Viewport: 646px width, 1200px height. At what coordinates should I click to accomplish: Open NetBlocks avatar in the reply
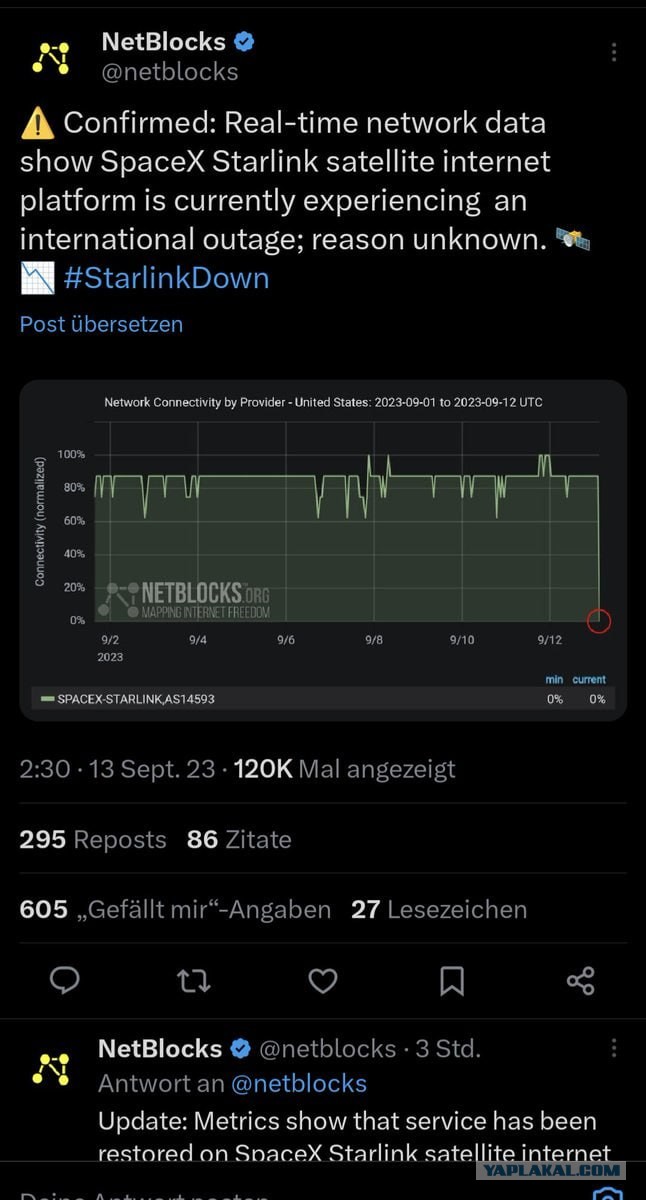point(50,1069)
